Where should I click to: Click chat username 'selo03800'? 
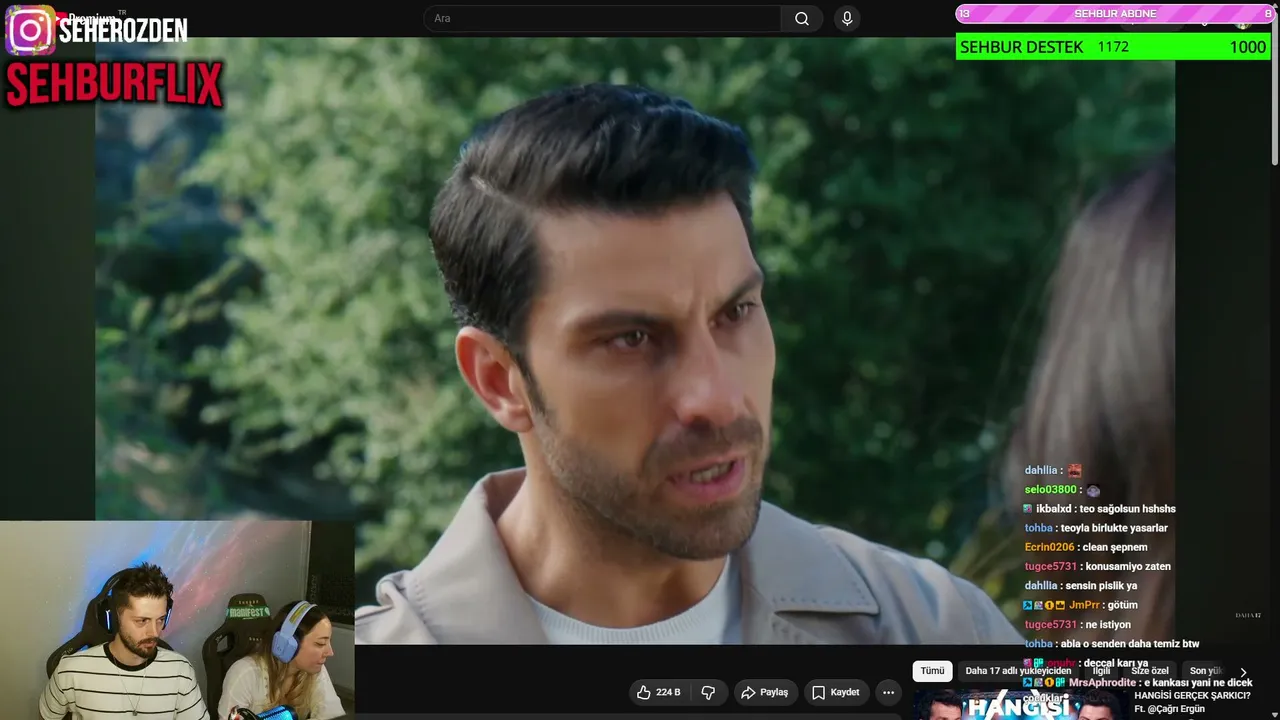click(x=1050, y=490)
